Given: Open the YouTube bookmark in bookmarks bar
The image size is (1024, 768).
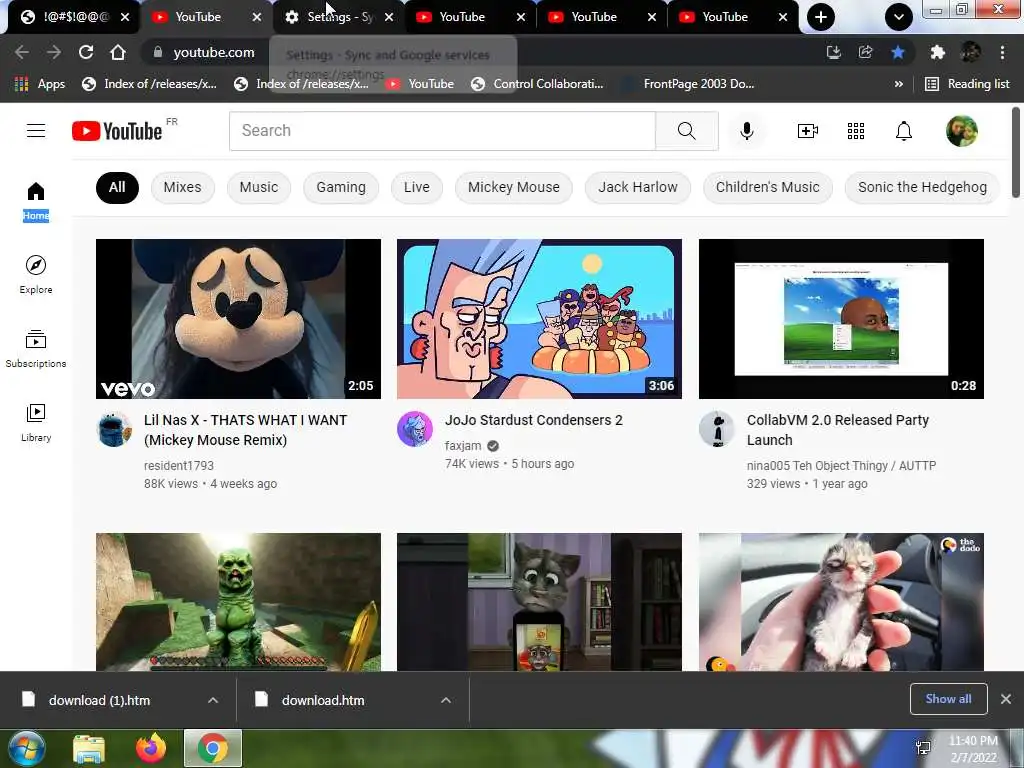Looking at the screenshot, I should point(419,84).
